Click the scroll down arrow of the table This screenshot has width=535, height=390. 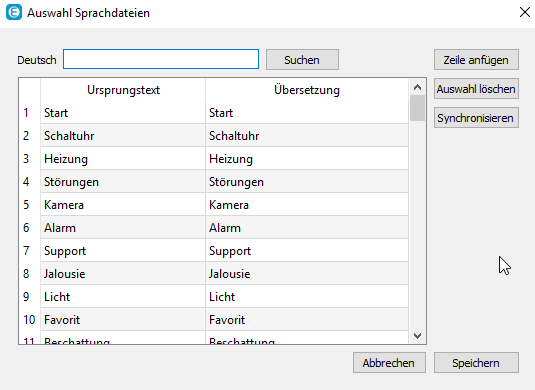tap(417, 336)
